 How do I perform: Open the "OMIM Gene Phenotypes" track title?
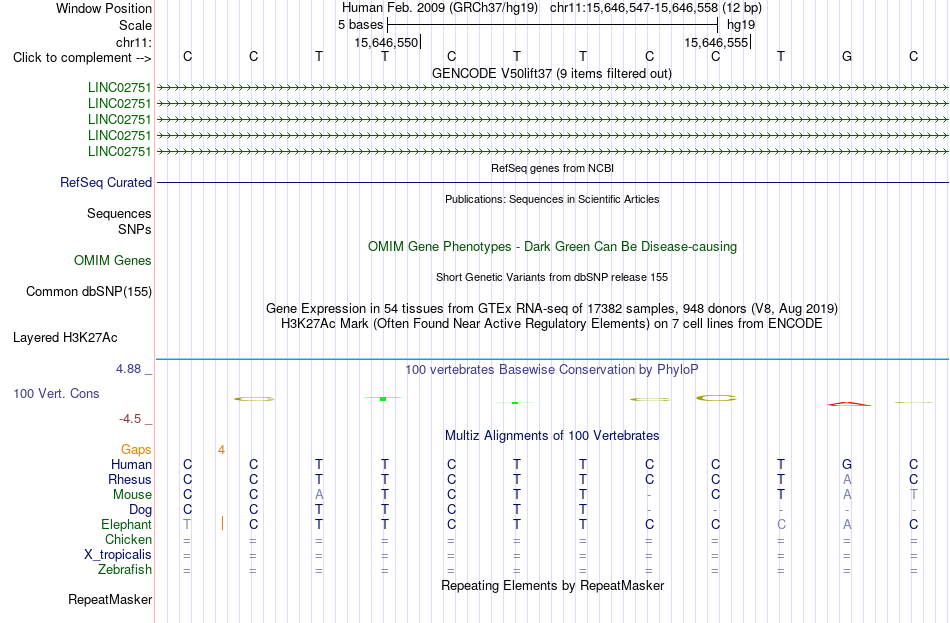tap(552, 247)
